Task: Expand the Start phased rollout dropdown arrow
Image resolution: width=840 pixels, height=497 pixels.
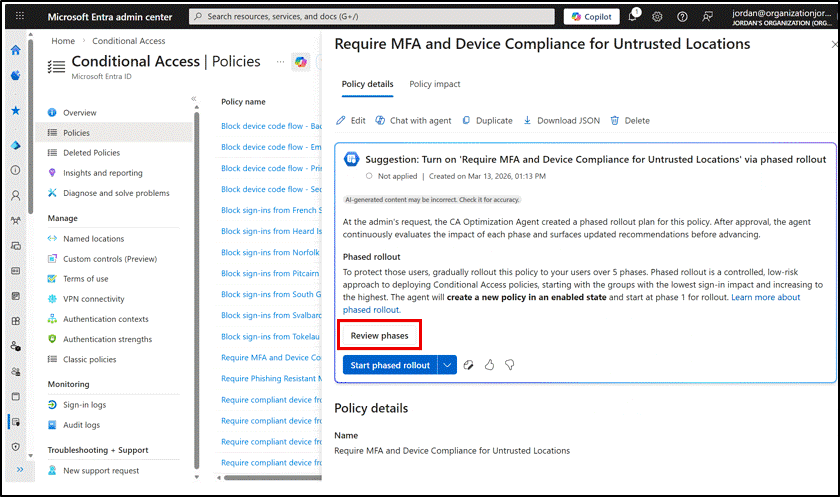Action: [447, 365]
